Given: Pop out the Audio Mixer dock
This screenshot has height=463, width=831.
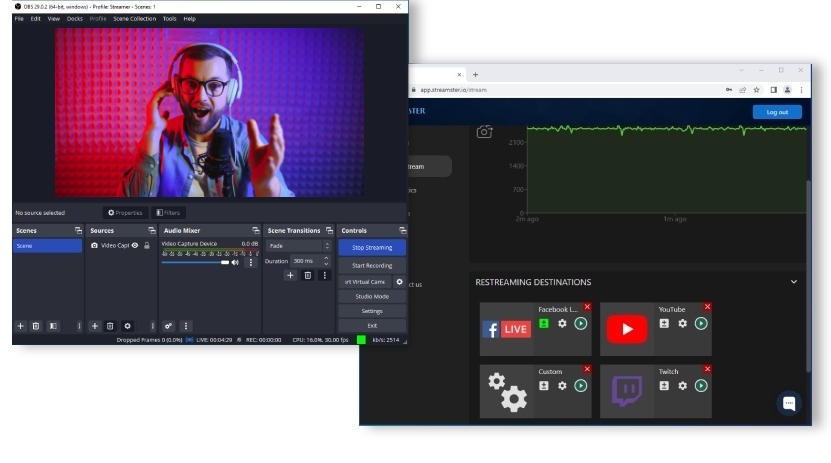Looking at the screenshot, I should 256,230.
